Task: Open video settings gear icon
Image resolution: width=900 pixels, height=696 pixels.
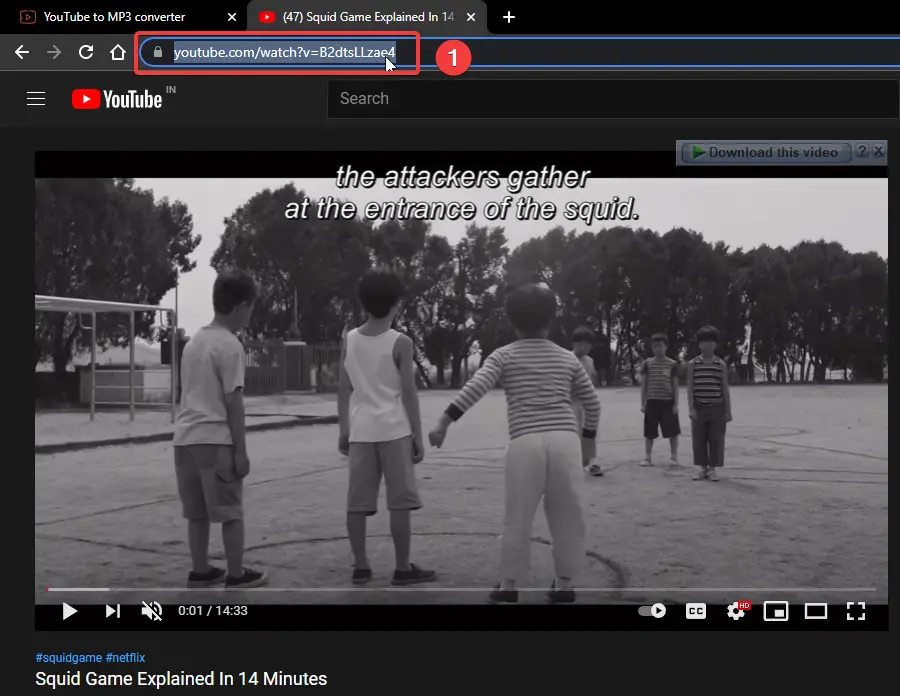Action: (x=737, y=611)
